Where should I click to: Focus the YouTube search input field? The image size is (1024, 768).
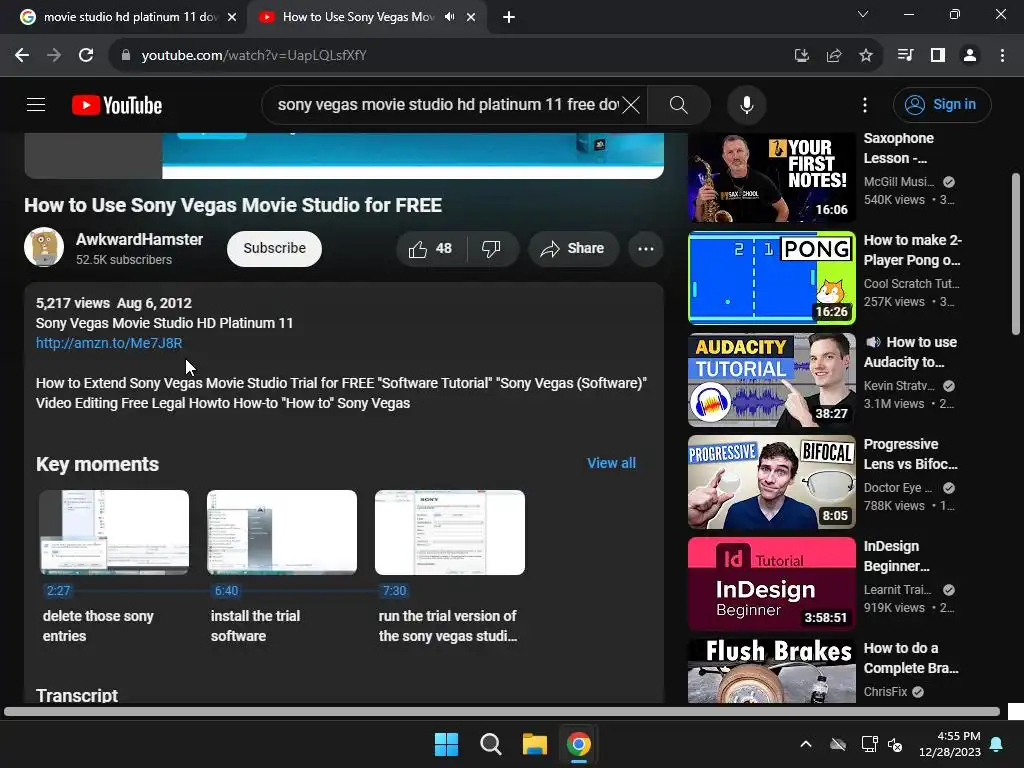pos(447,104)
